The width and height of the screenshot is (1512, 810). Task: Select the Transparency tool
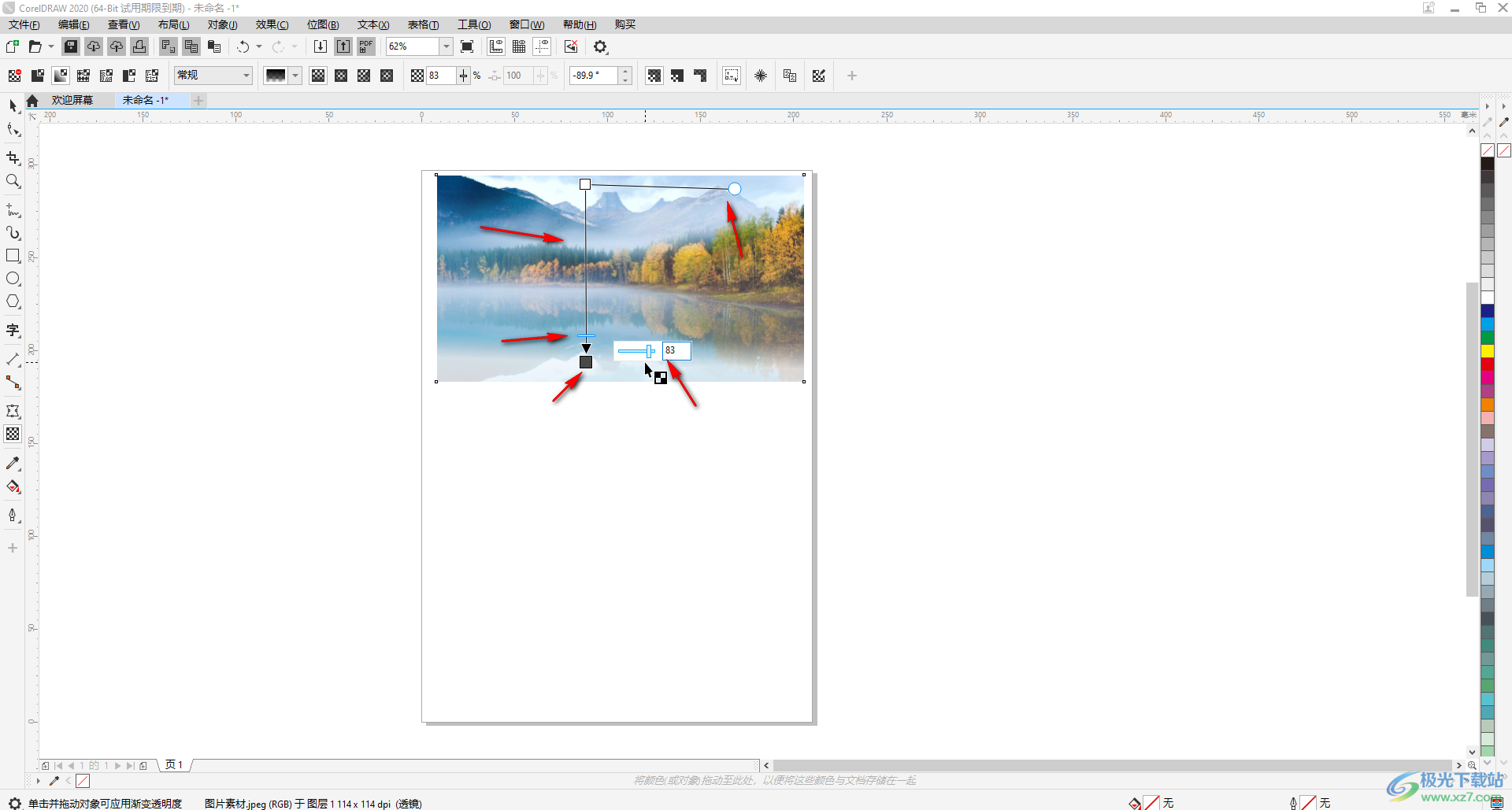13,435
